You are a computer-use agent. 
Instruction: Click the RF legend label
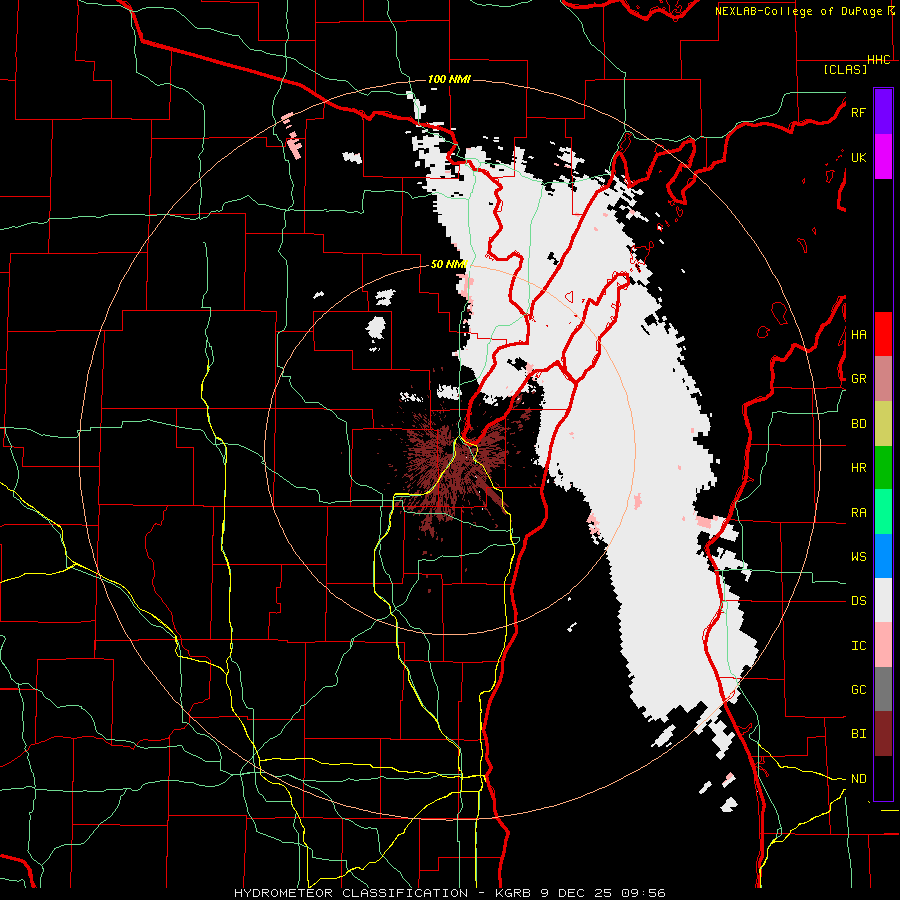point(858,113)
